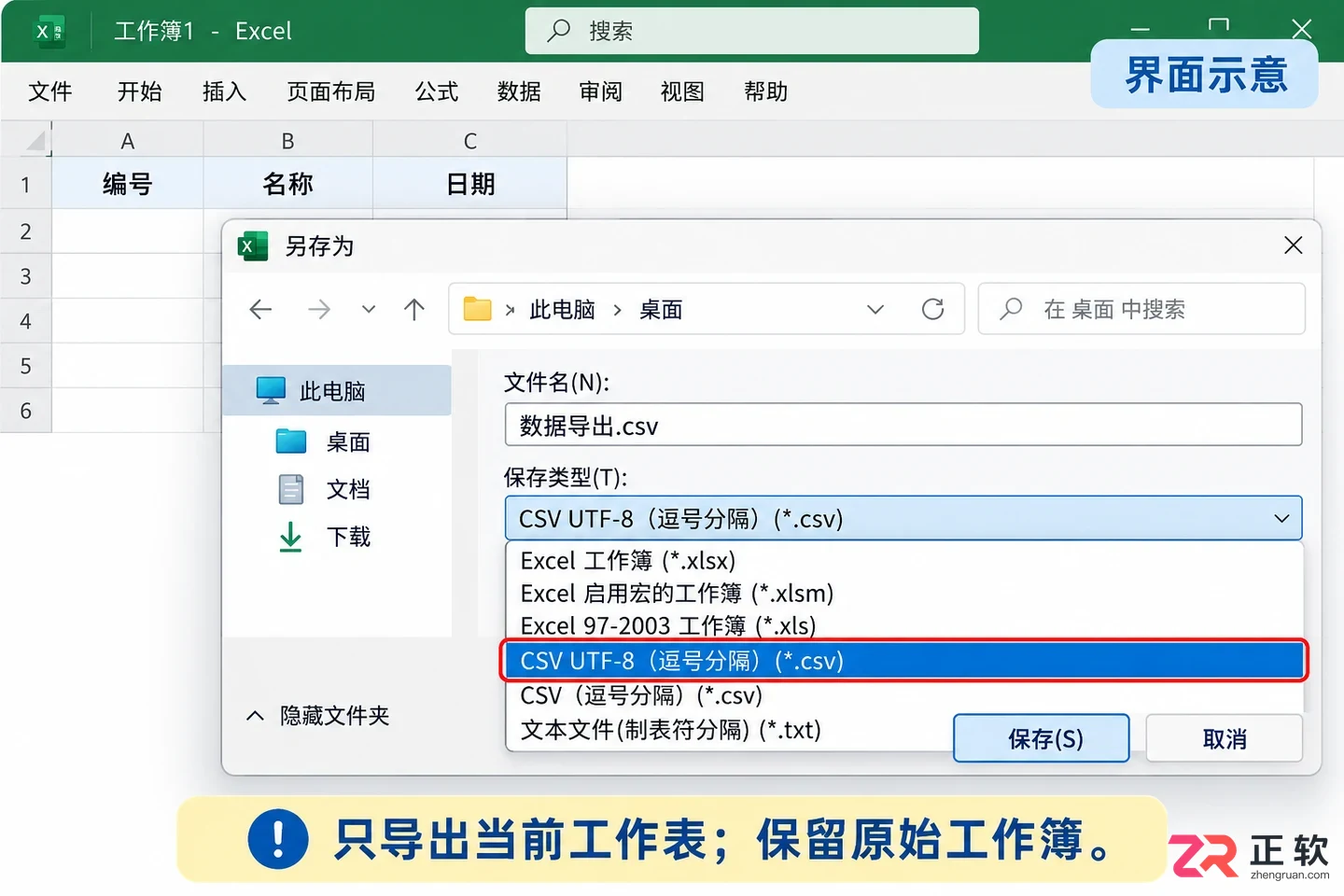Click the document icon beside 文档
1344x896 pixels.
pos(291,489)
